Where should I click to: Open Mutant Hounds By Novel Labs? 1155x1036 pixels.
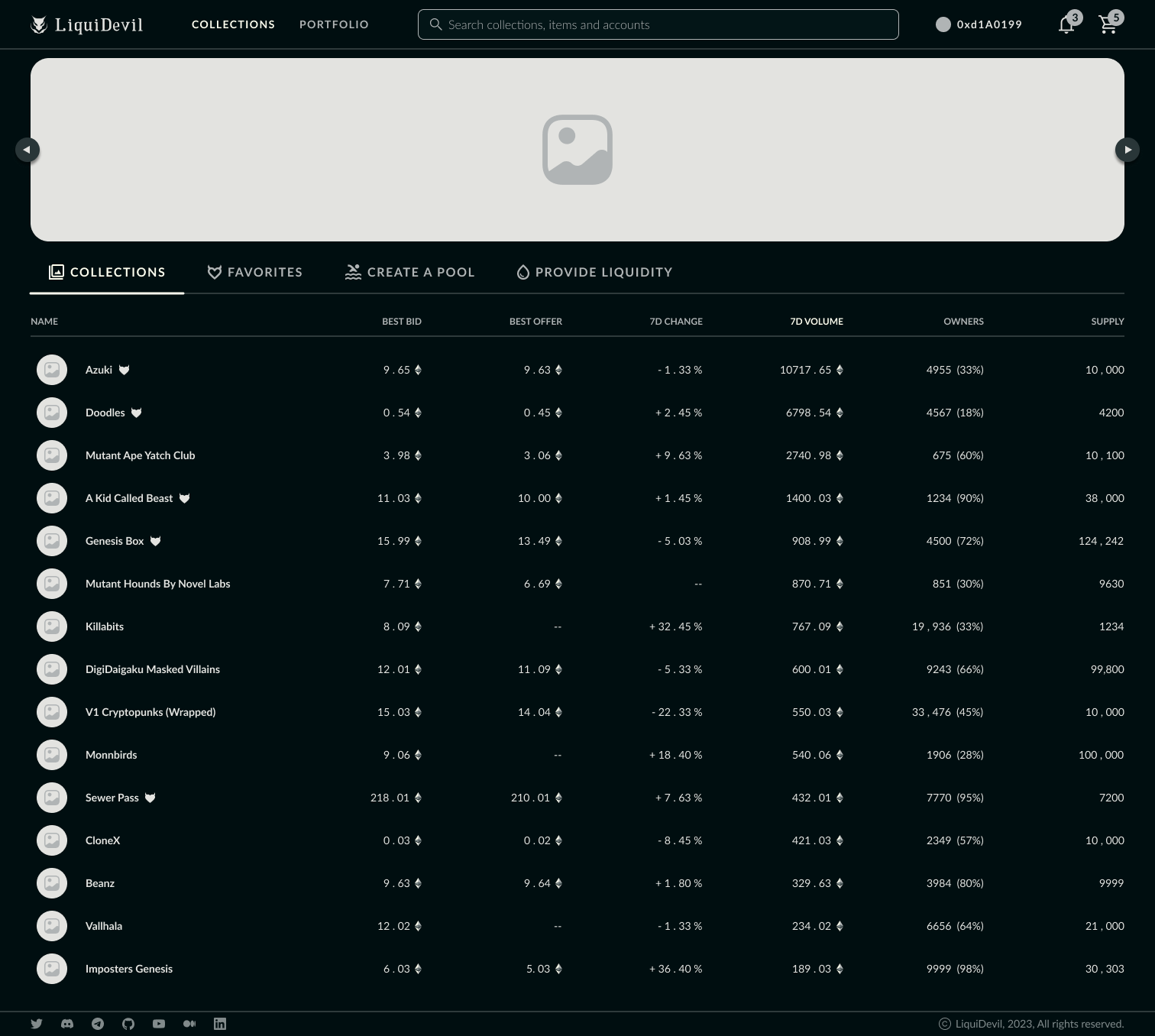coord(158,584)
